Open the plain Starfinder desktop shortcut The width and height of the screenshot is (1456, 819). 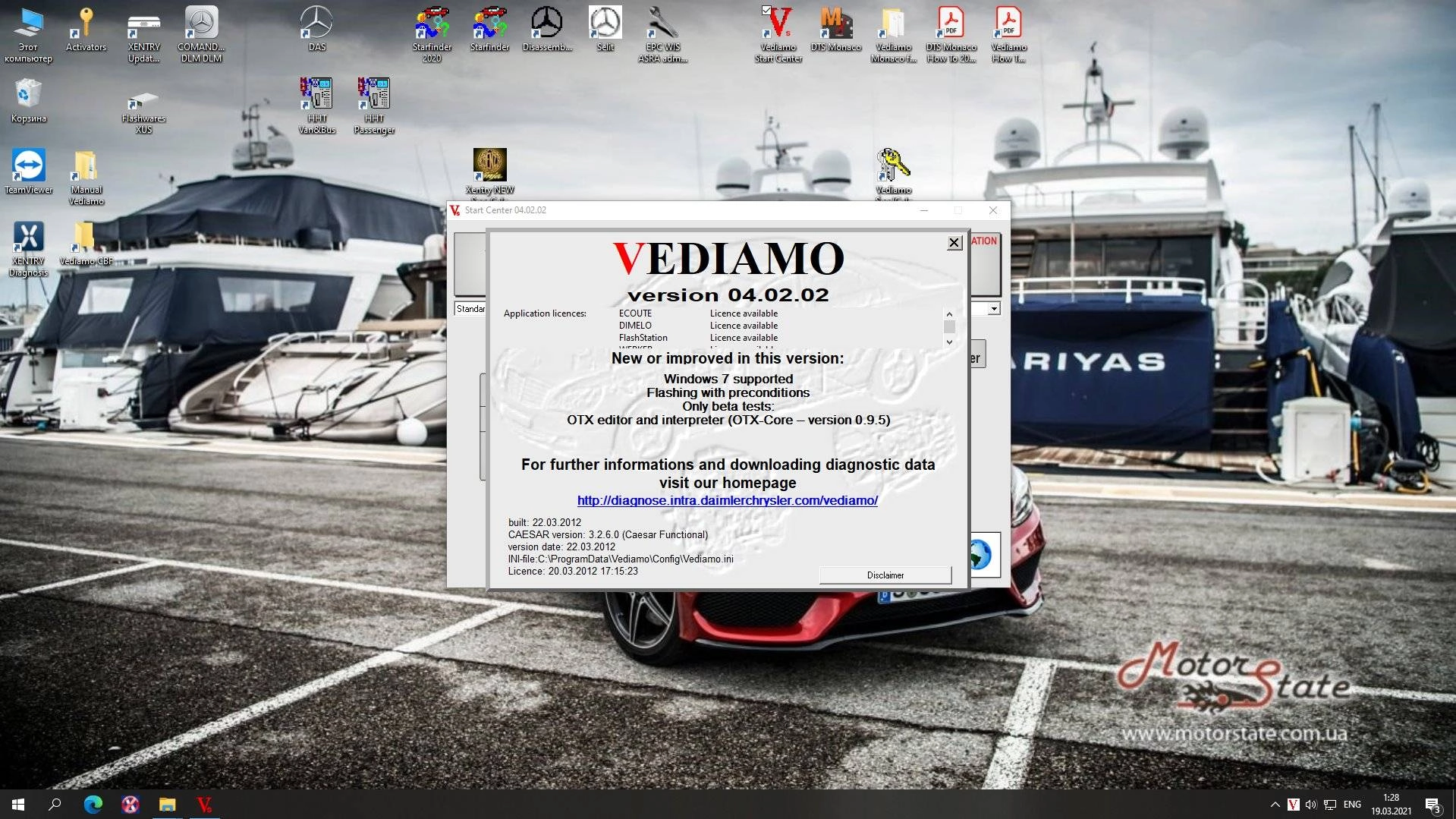489,30
